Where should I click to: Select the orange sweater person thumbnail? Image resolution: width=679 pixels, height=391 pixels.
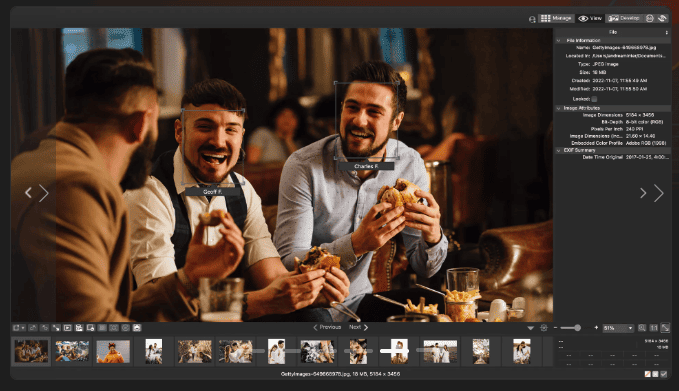(113, 351)
